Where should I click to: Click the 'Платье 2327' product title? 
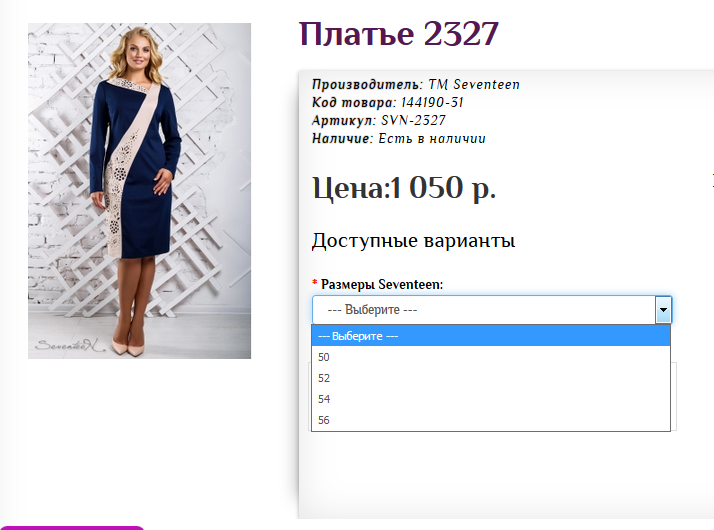pos(398,34)
